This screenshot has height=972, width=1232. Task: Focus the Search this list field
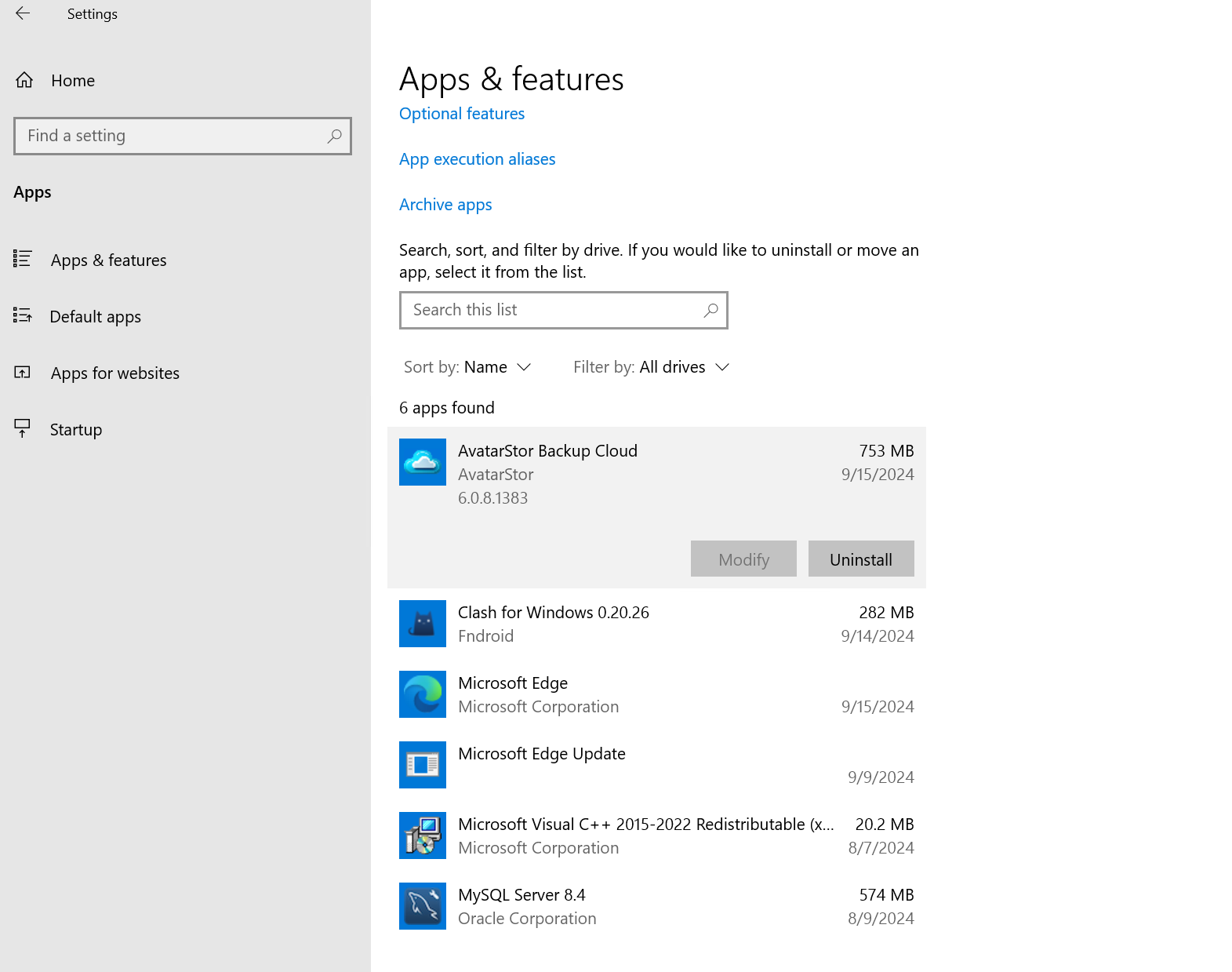coord(563,310)
